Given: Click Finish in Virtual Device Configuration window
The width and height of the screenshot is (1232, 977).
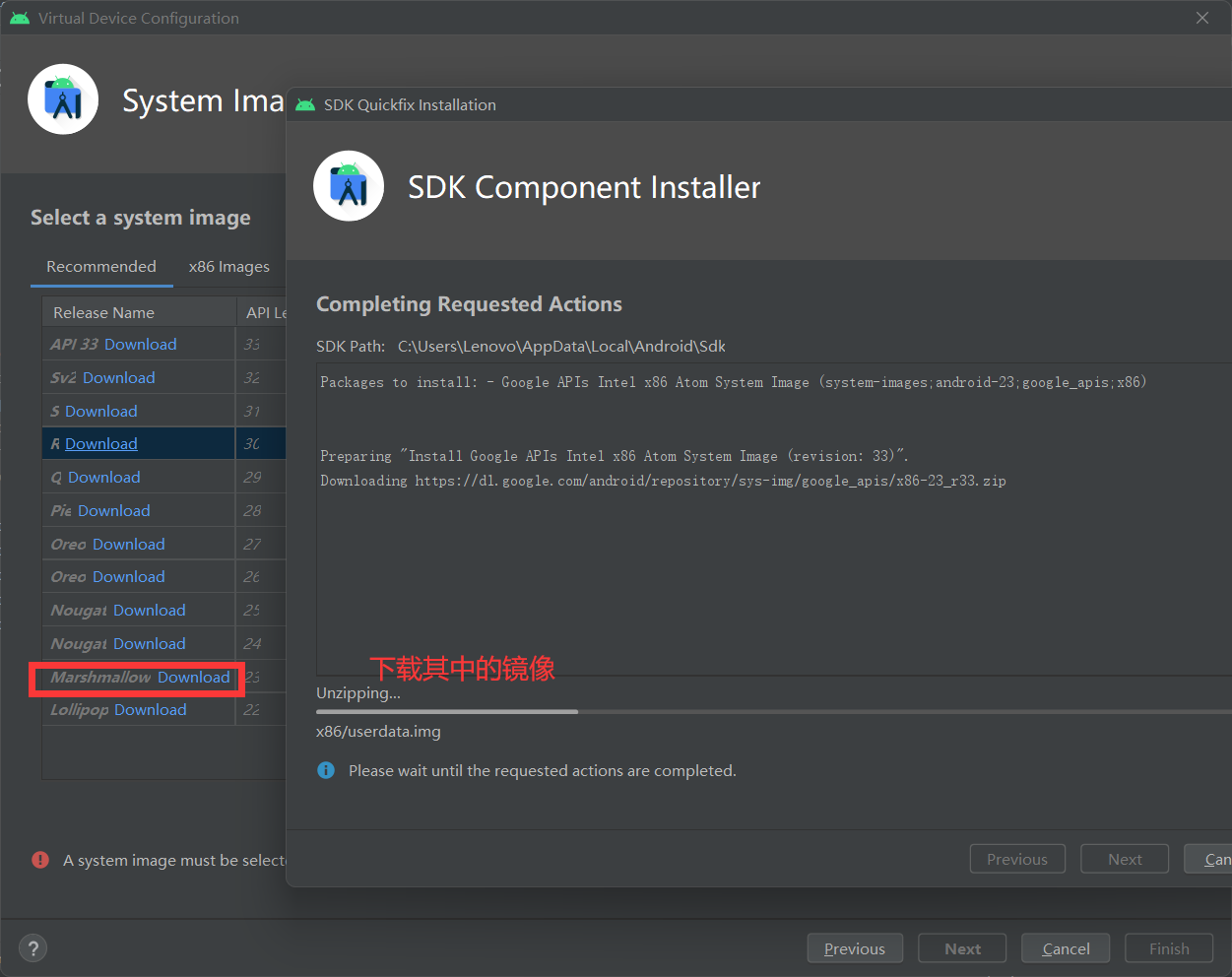Looking at the screenshot, I should pos(1169,948).
